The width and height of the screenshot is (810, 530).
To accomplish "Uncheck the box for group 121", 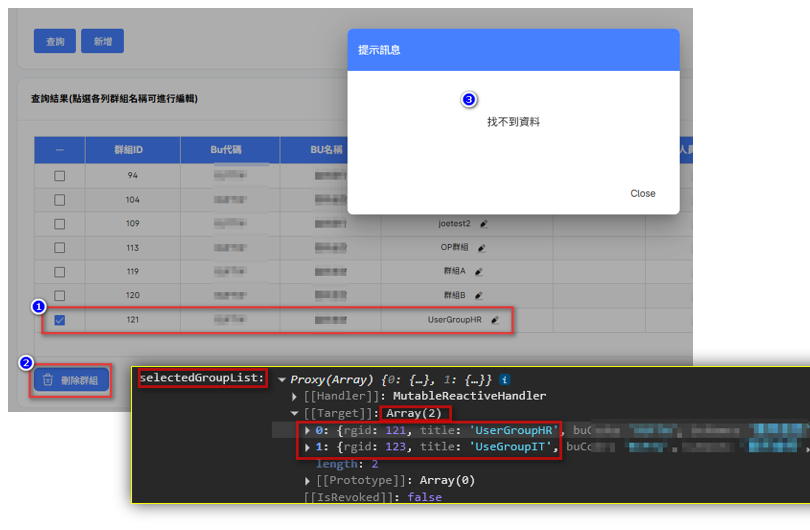I will [59, 320].
